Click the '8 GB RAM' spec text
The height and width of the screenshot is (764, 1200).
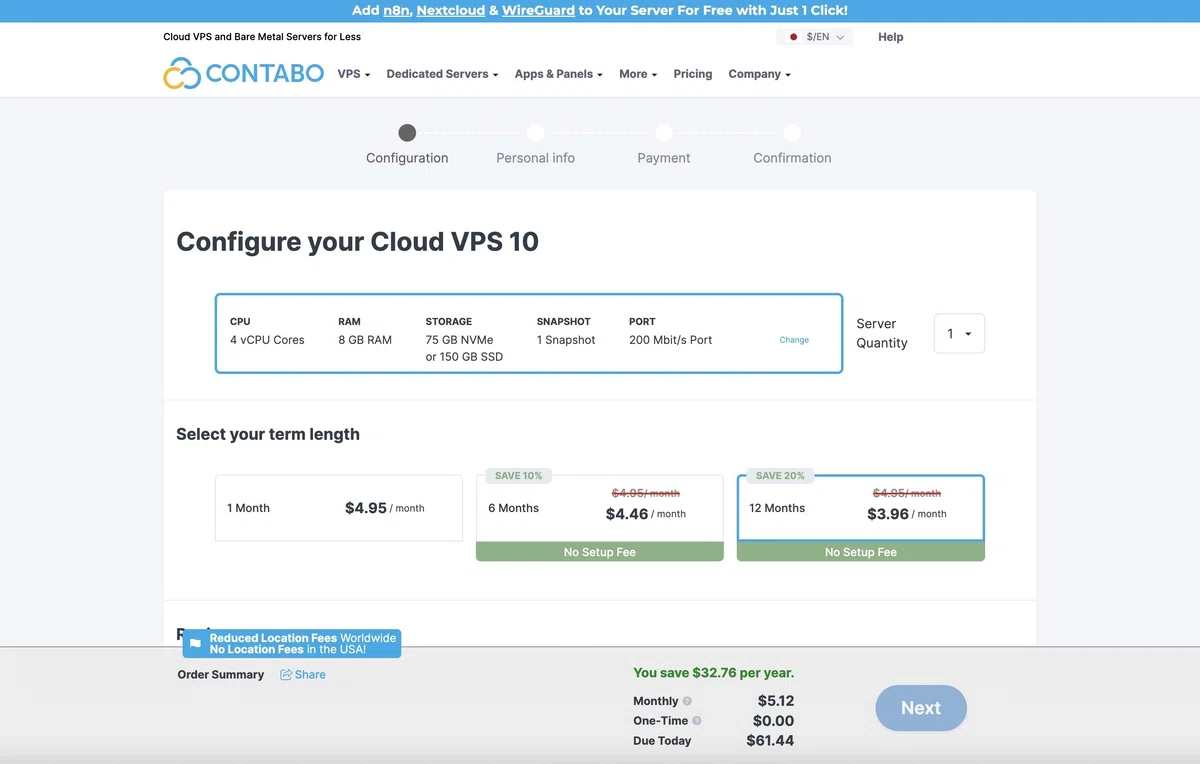(365, 340)
